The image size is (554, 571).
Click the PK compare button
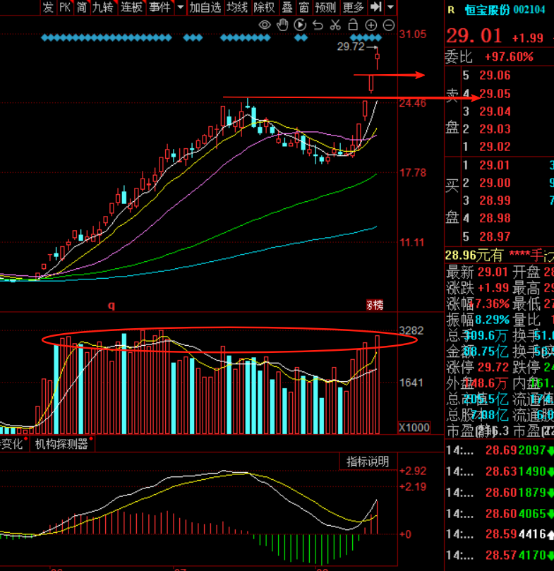coord(65,7)
